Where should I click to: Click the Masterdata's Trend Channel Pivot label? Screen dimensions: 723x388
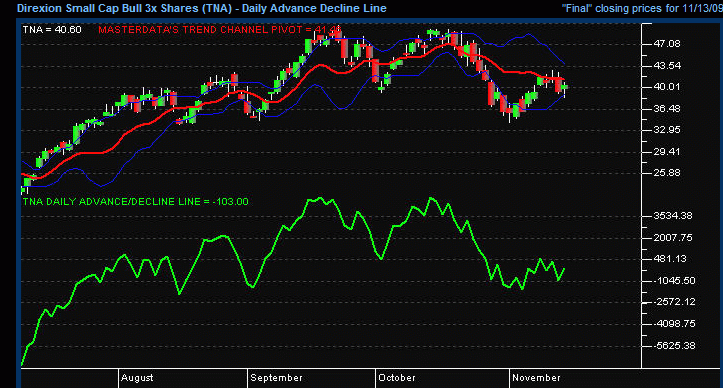pos(219,30)
